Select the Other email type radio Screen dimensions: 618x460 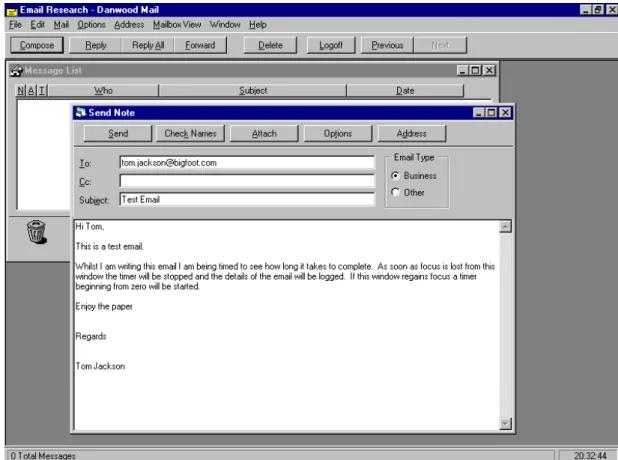coord(395,192)
